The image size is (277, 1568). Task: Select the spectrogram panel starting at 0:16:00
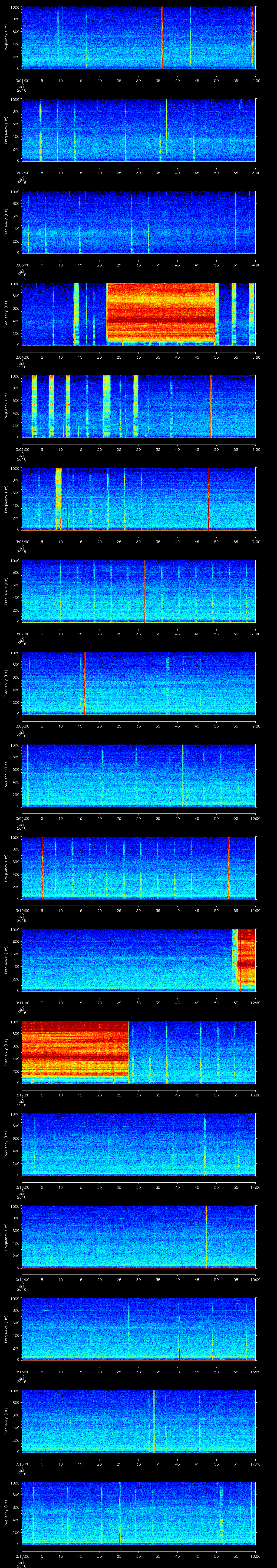[x=138, y=1421]
